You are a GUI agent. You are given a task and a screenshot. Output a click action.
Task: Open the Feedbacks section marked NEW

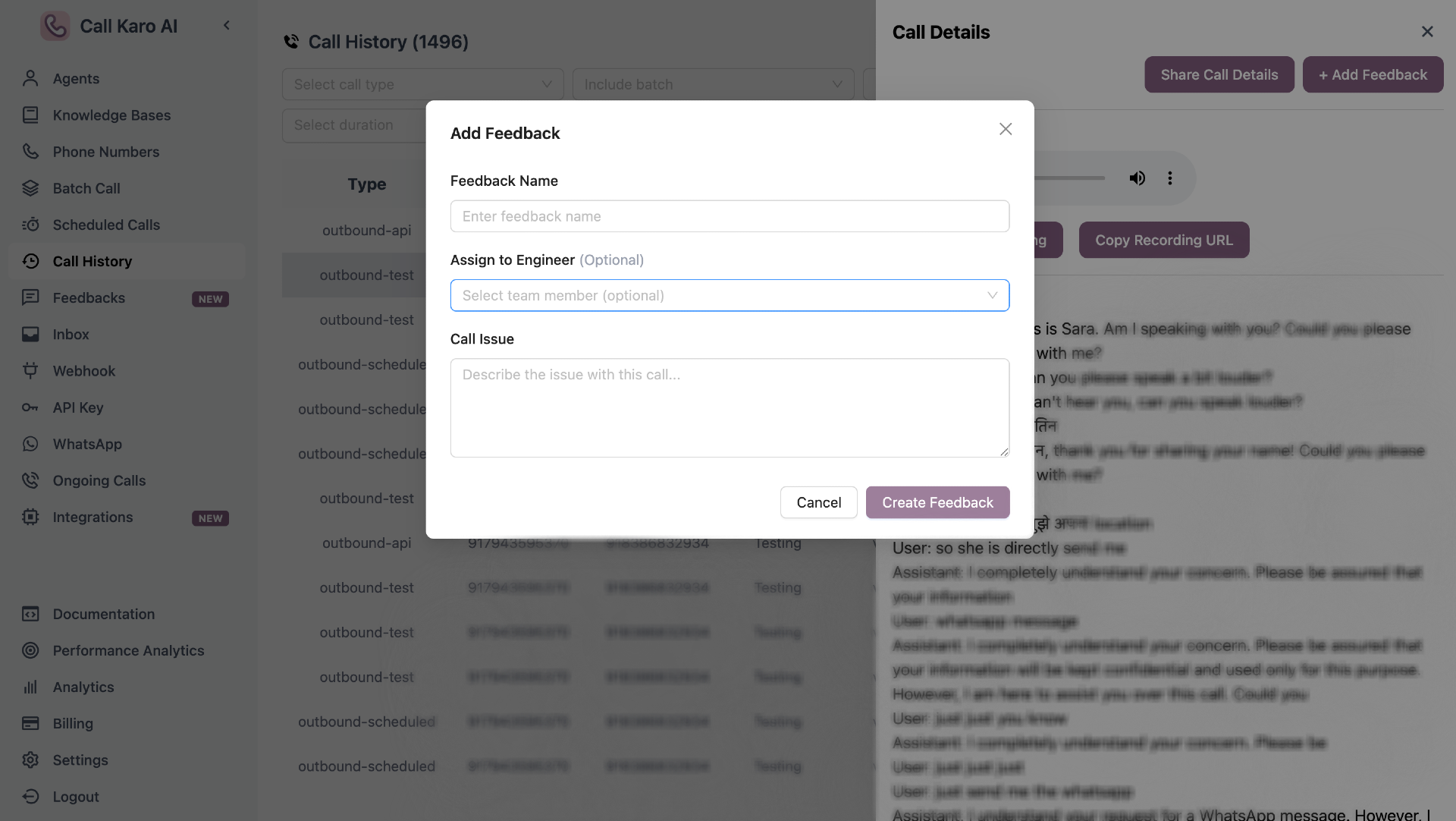[x=87, y=297]
